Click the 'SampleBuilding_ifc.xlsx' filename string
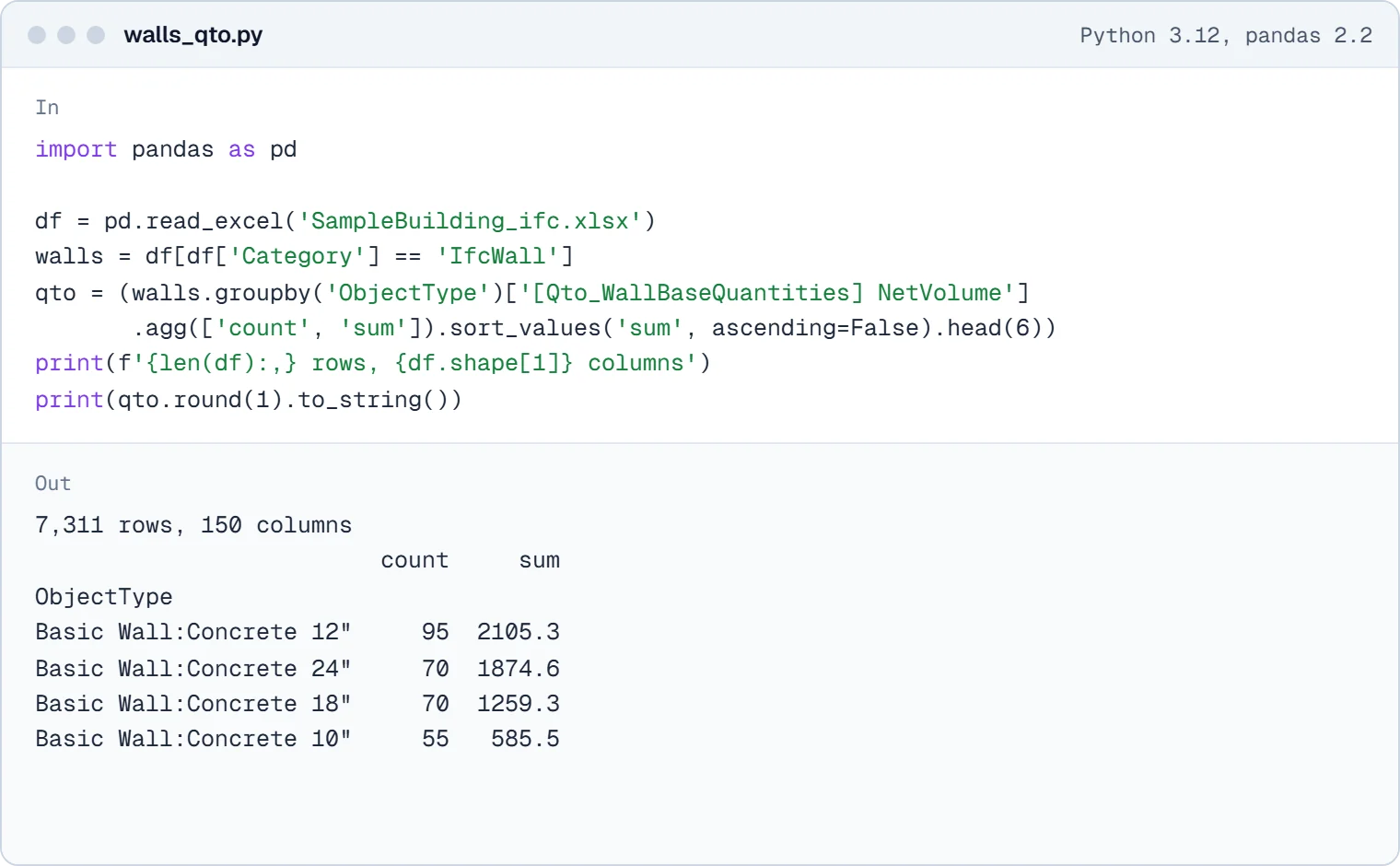 (x=470, y=221)
